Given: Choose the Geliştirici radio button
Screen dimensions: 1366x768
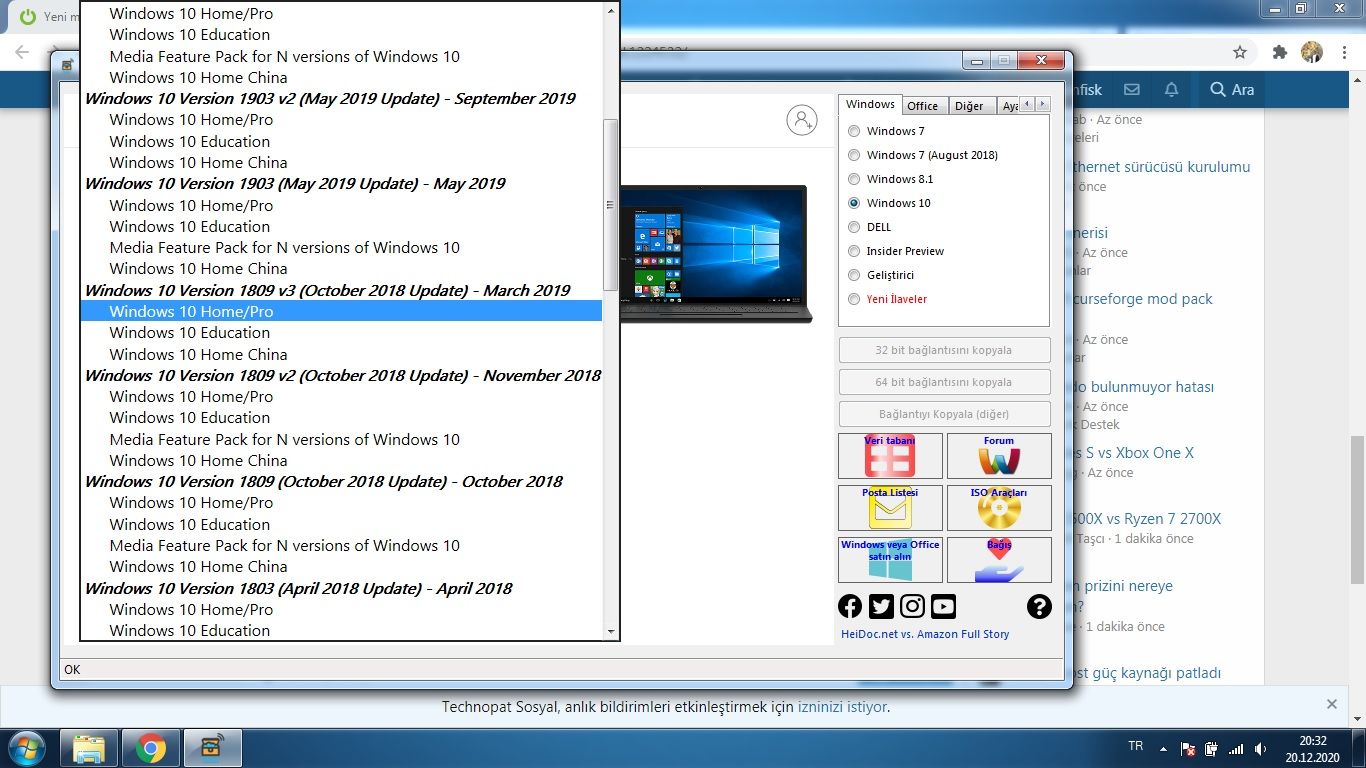Looking at the screenshot, I should 854,275.
